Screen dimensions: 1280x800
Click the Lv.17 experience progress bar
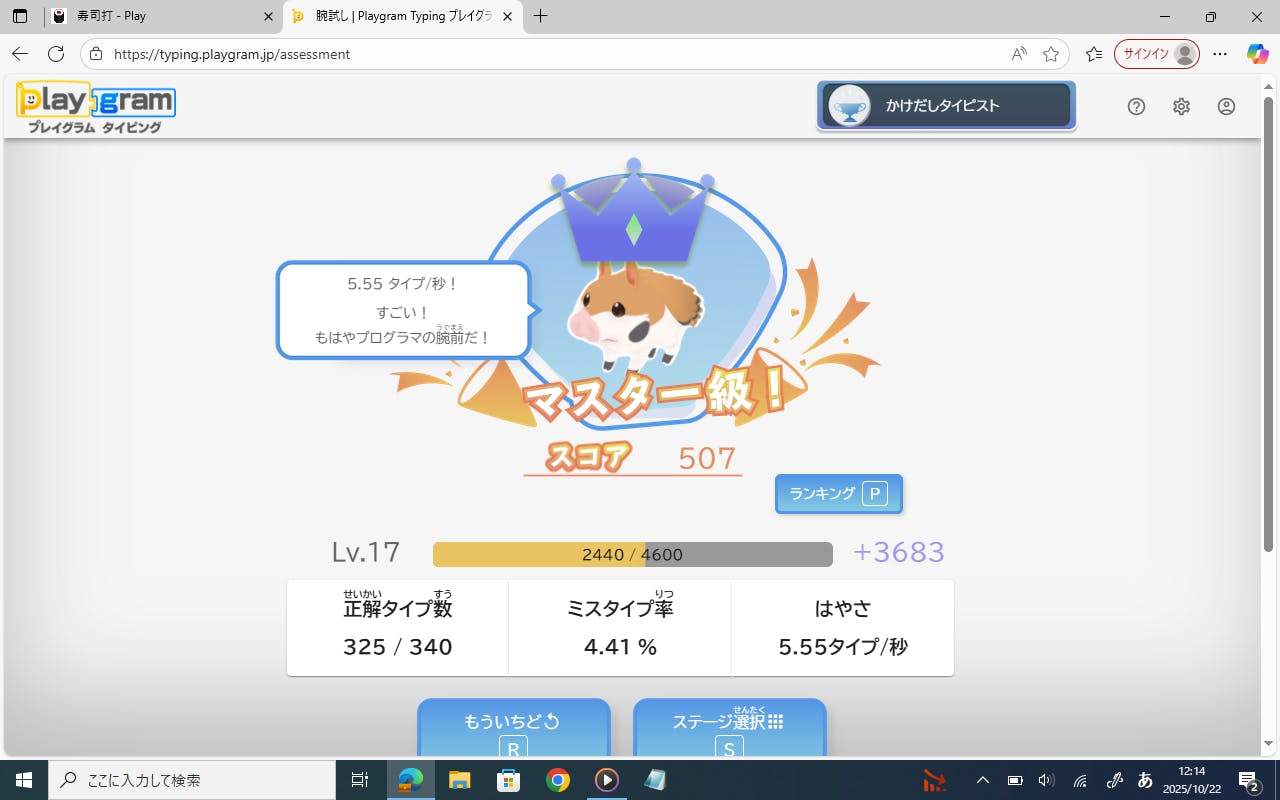[632, 554]
